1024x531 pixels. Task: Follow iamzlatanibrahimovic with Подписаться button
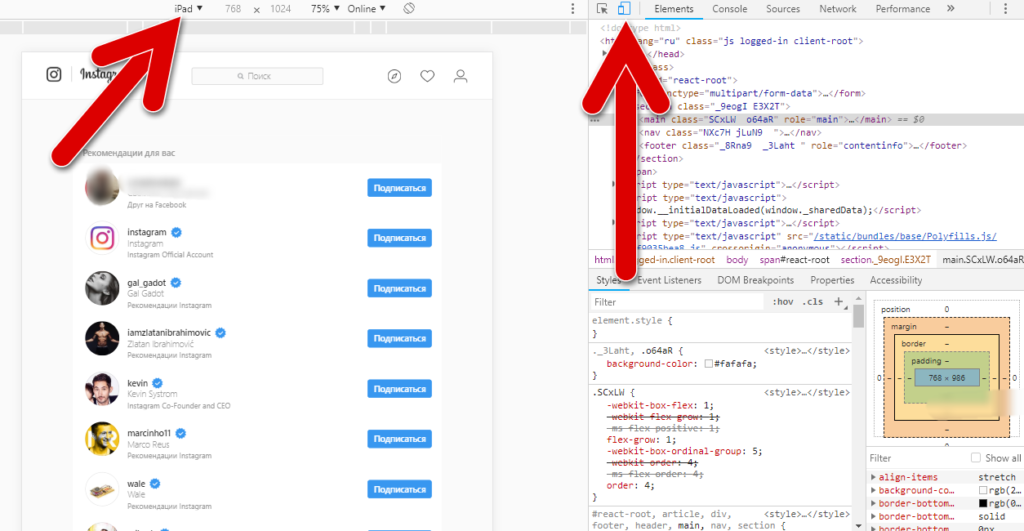click(399, 338)
